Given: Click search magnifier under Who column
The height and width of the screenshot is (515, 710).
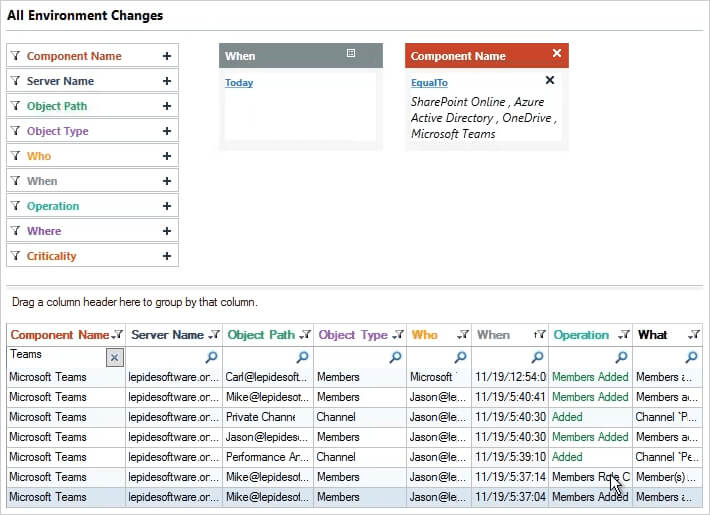Looking at the screenshot, I should (x=461, y=357).
